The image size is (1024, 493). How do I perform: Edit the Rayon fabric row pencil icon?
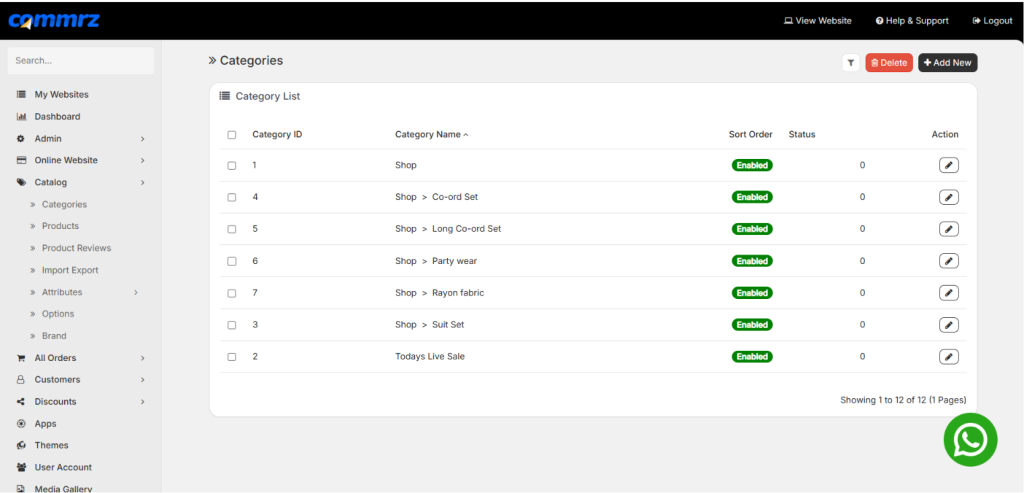coord(949,293)
